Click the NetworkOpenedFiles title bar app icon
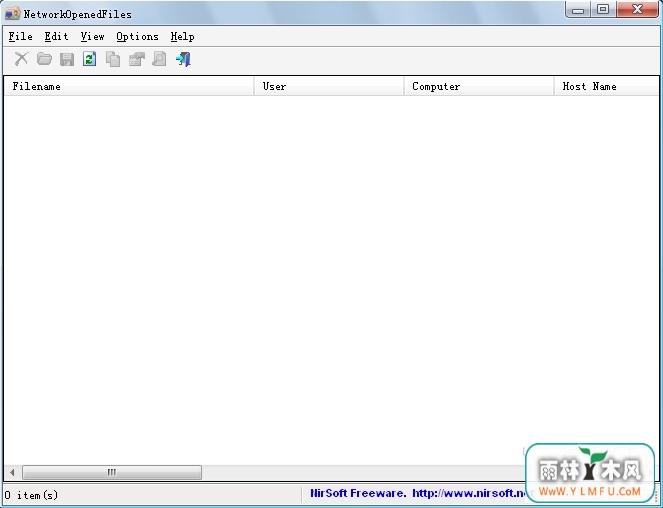This screenshot has height=508, width=663. 12,14
